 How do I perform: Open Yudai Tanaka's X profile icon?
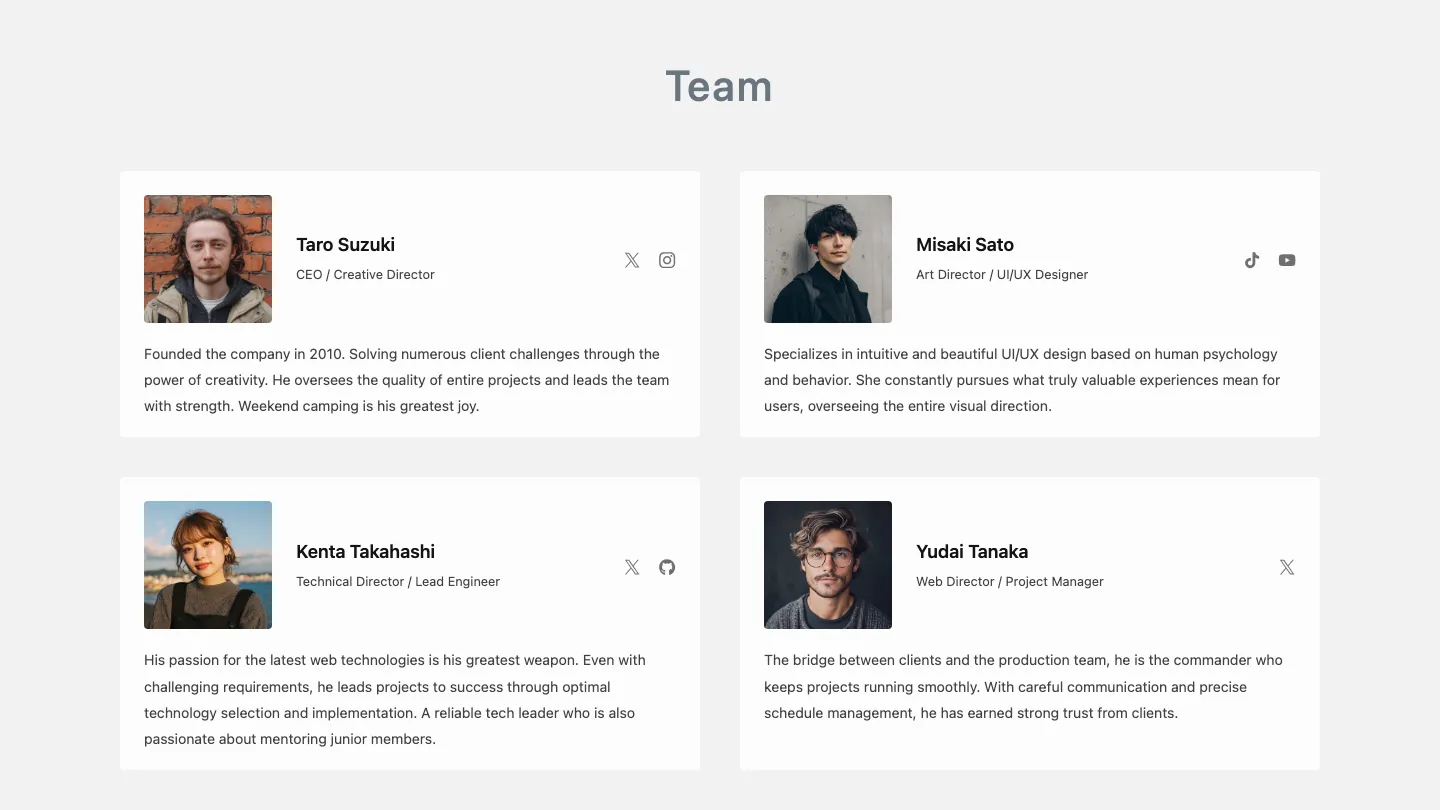click(x=1287, y=567)
